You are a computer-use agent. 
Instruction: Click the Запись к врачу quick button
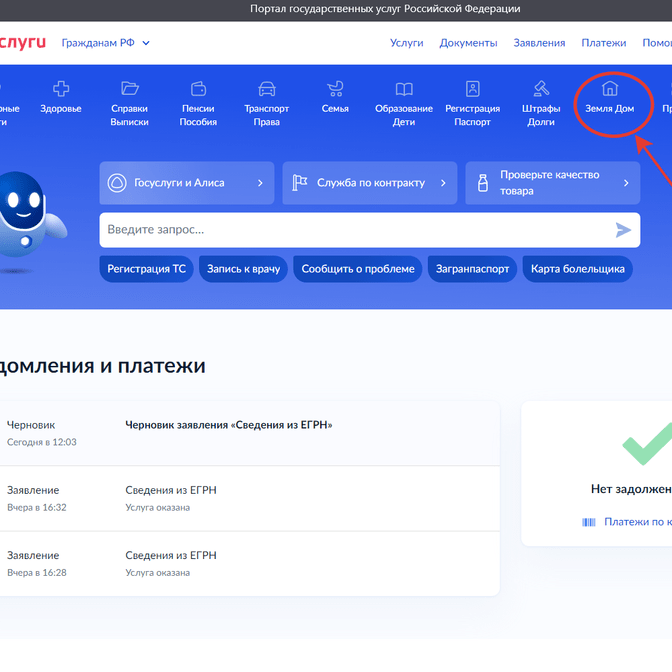(243, 269)
